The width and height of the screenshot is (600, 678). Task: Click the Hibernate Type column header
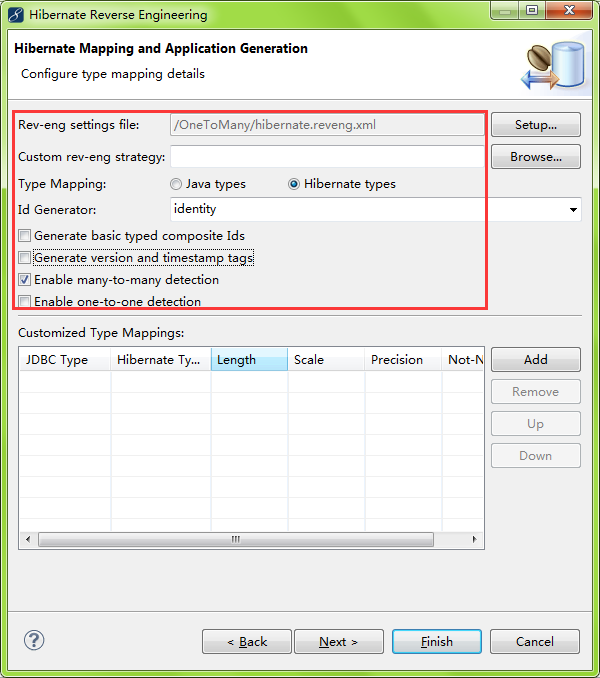pos(161,360)
